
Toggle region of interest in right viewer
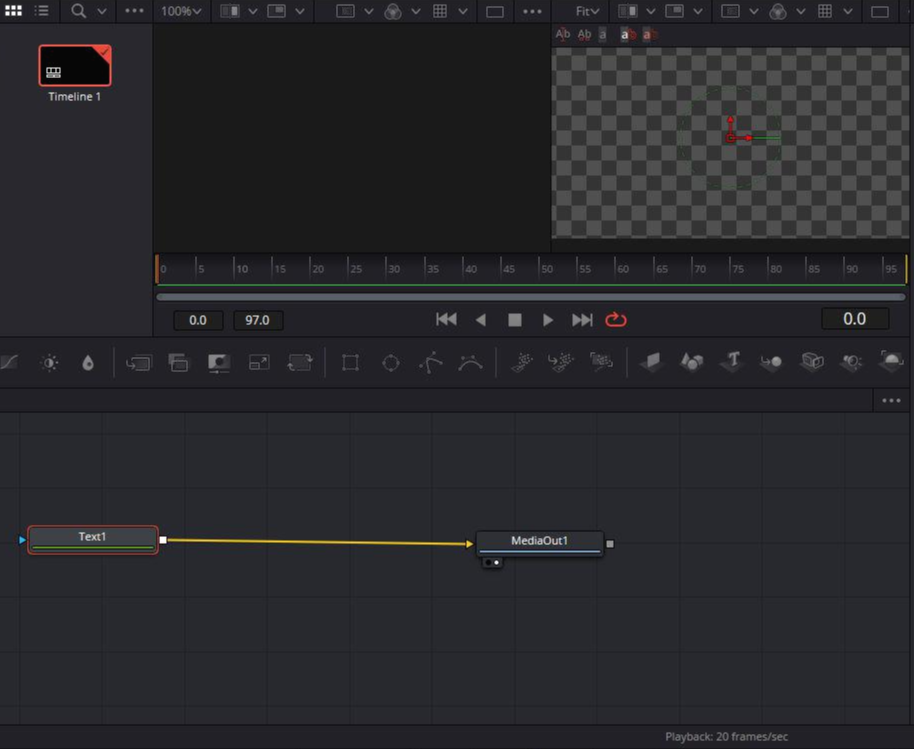tap(730, 11)
